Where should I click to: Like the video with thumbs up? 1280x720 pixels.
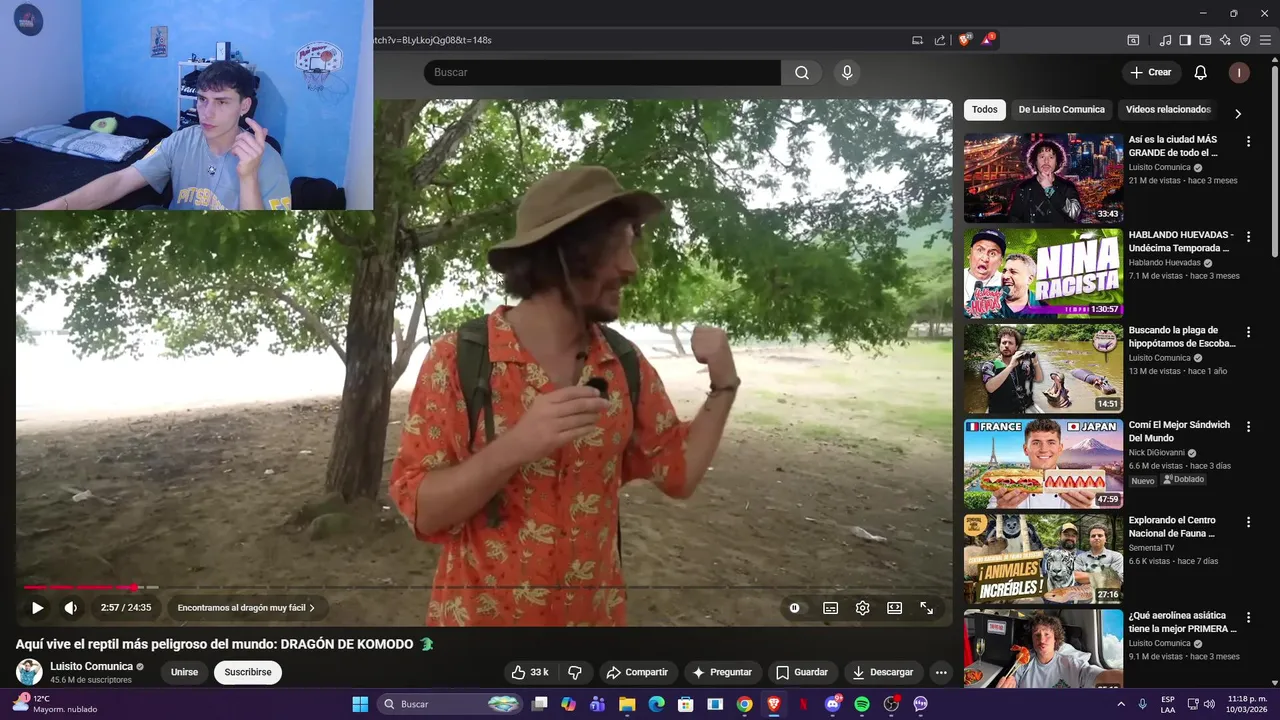529,672
